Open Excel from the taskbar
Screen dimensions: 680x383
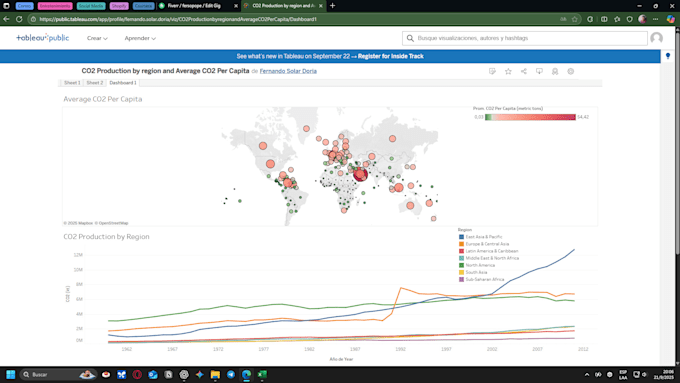pos(262,374)
